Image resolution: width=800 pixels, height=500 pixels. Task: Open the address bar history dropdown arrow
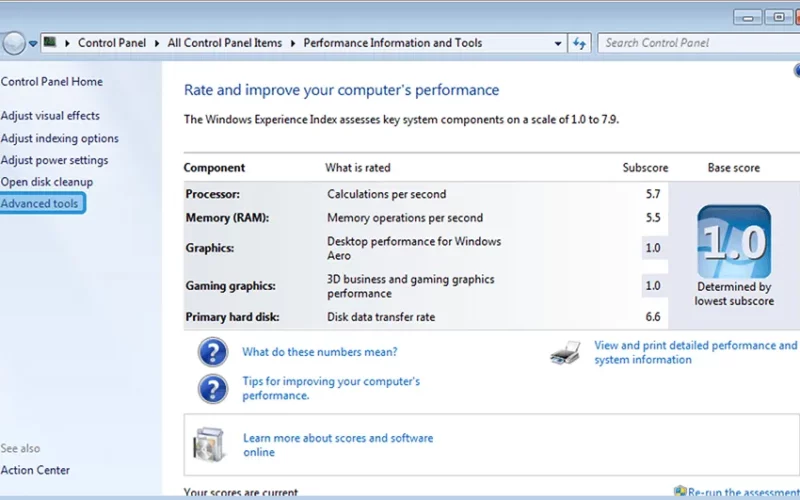pyautogui.click(x=558, y=43)
